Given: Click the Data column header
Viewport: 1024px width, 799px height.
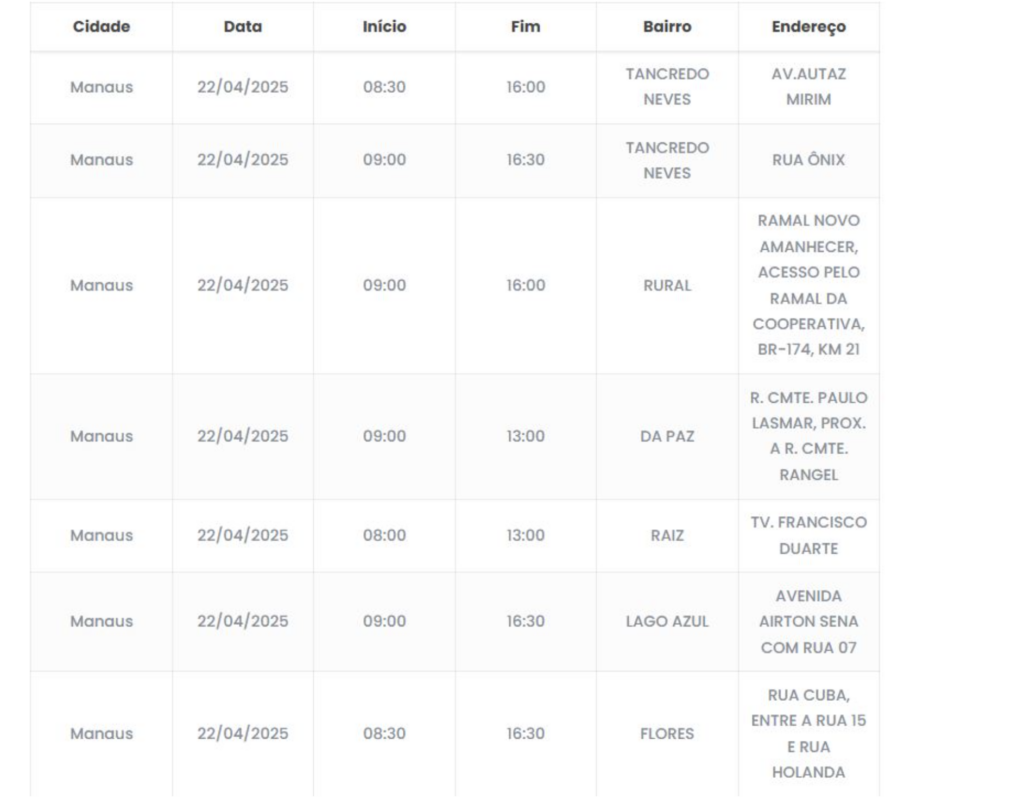Looking at the screenshot, I should coord(242,27).
